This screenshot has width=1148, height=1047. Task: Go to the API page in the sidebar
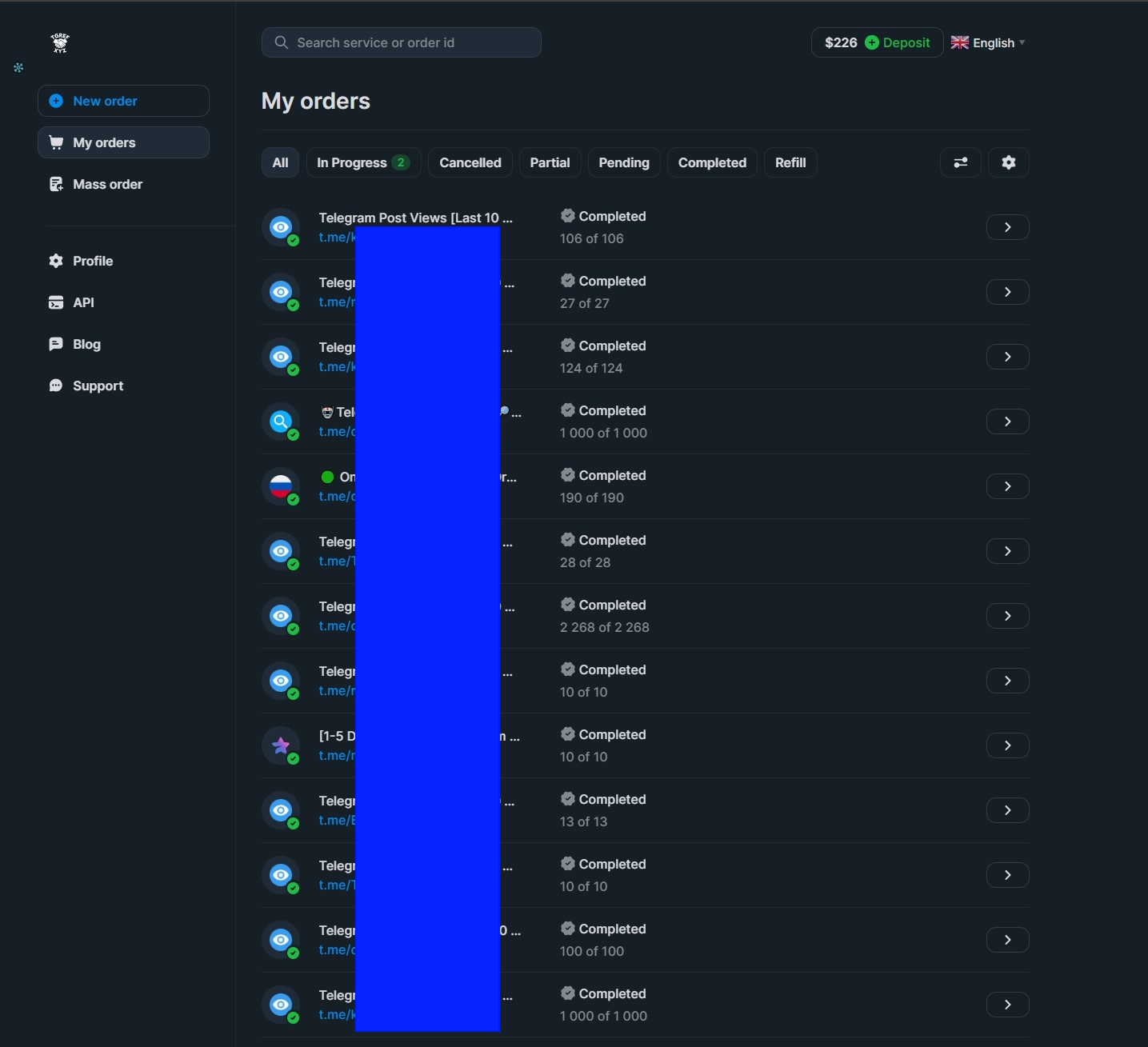(83, 302)
